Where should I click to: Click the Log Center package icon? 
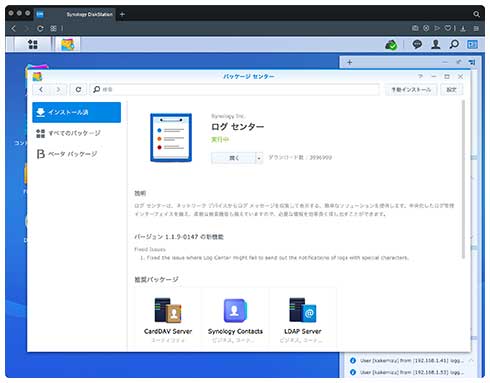(171, 137)
